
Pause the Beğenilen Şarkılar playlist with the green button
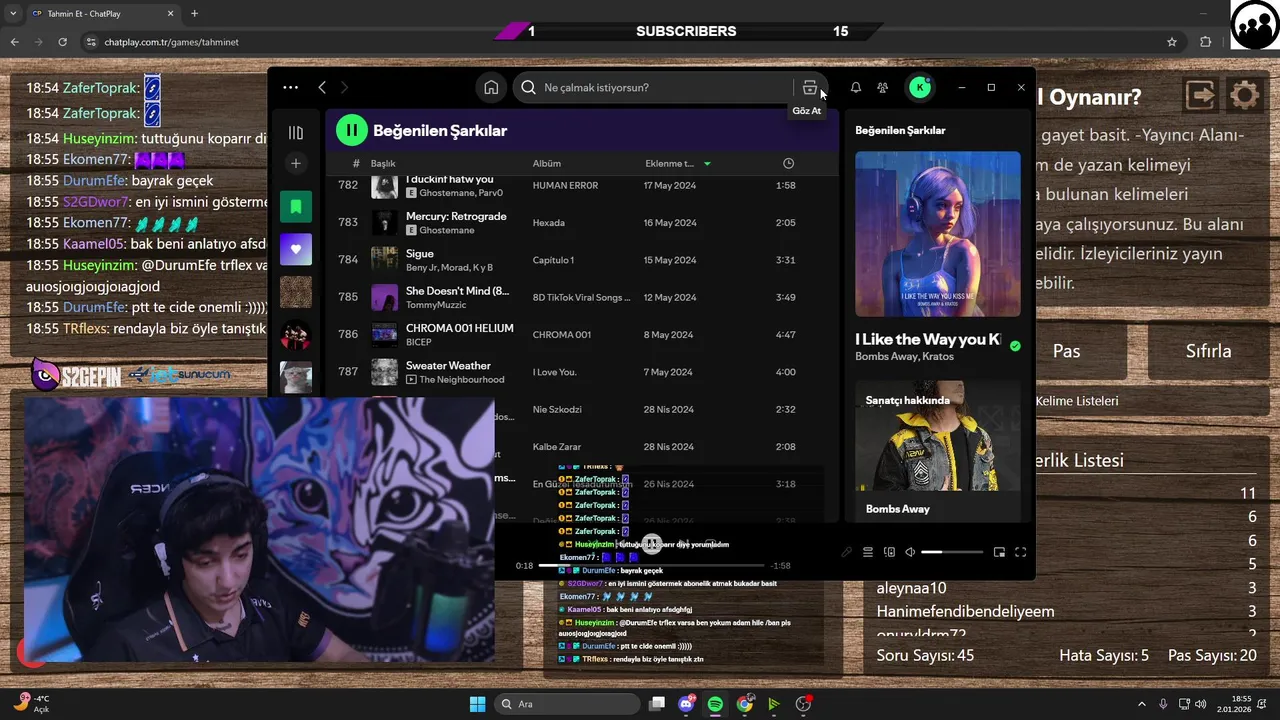click(352, 130)
